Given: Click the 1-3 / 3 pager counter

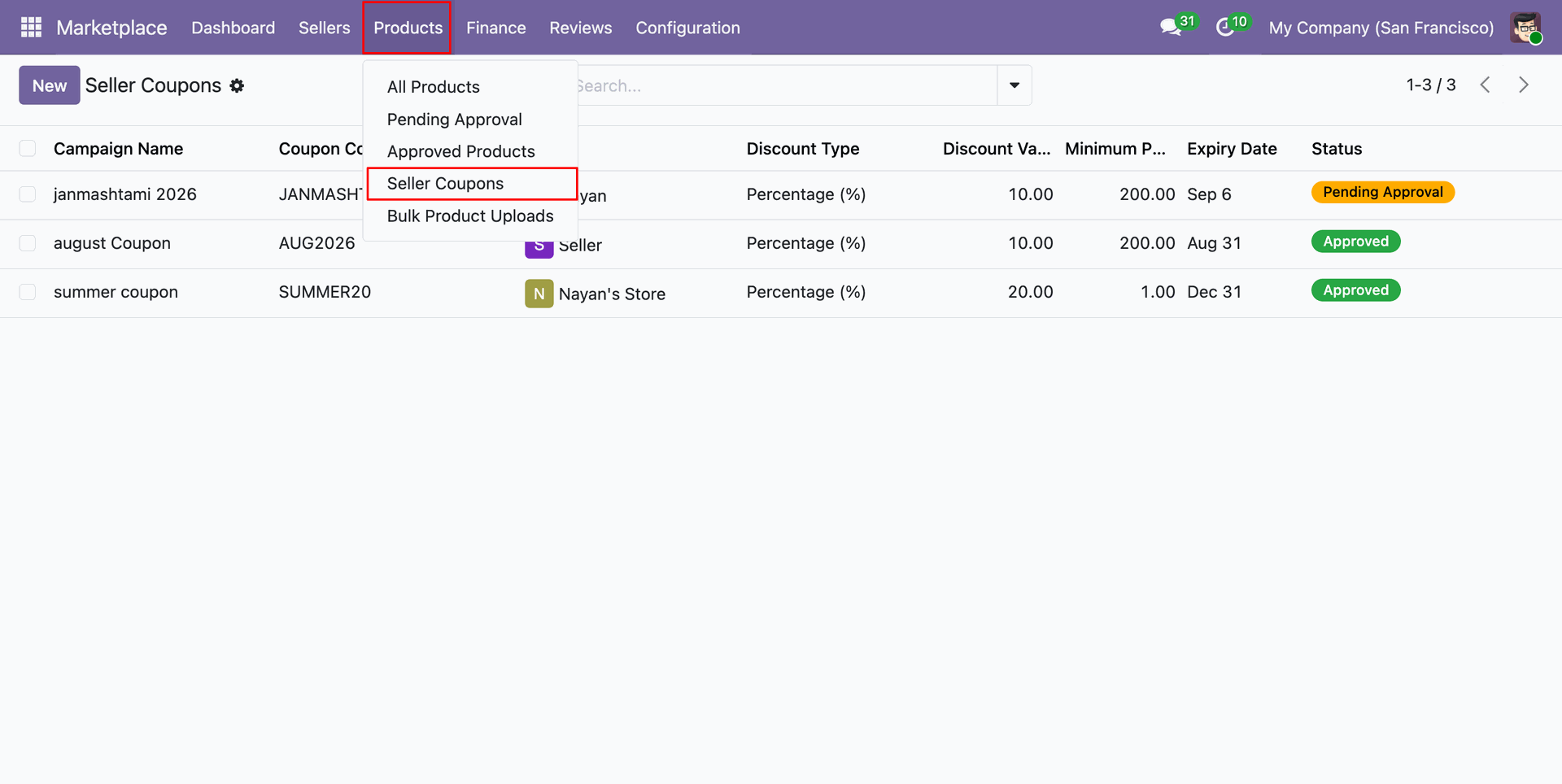Looking at the screenshot, I should (x=1430, y=85).
